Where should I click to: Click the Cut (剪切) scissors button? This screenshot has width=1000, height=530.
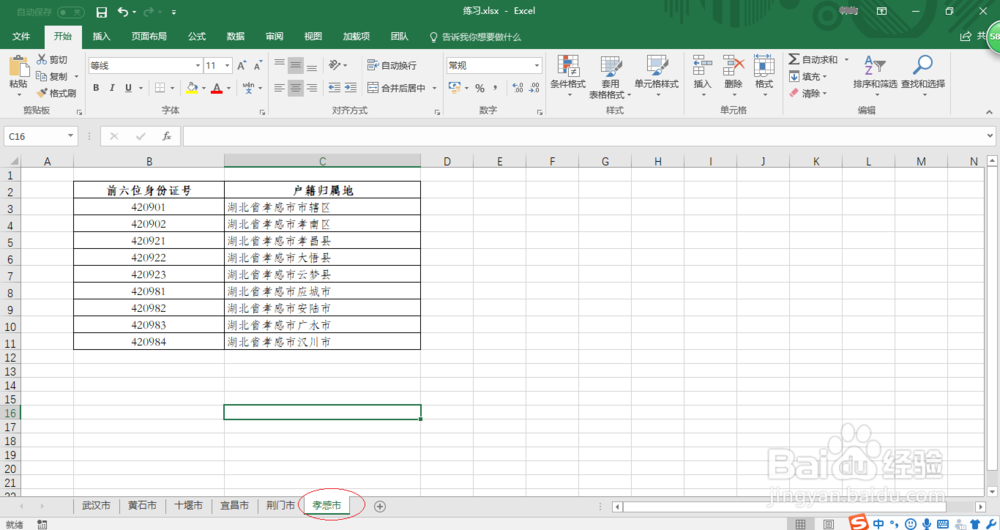52,59
